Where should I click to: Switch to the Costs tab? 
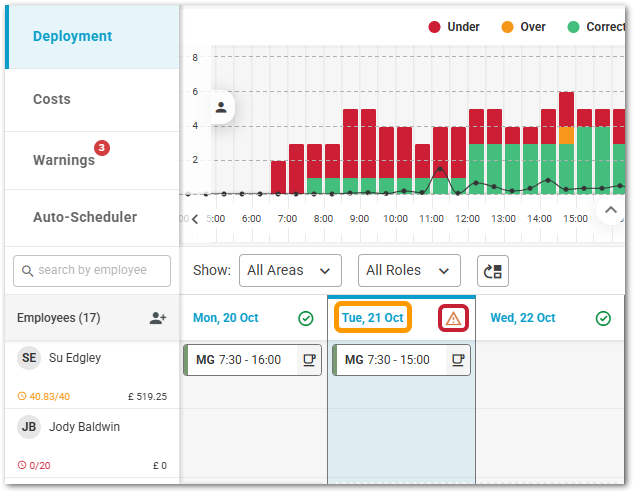[52, 99]
